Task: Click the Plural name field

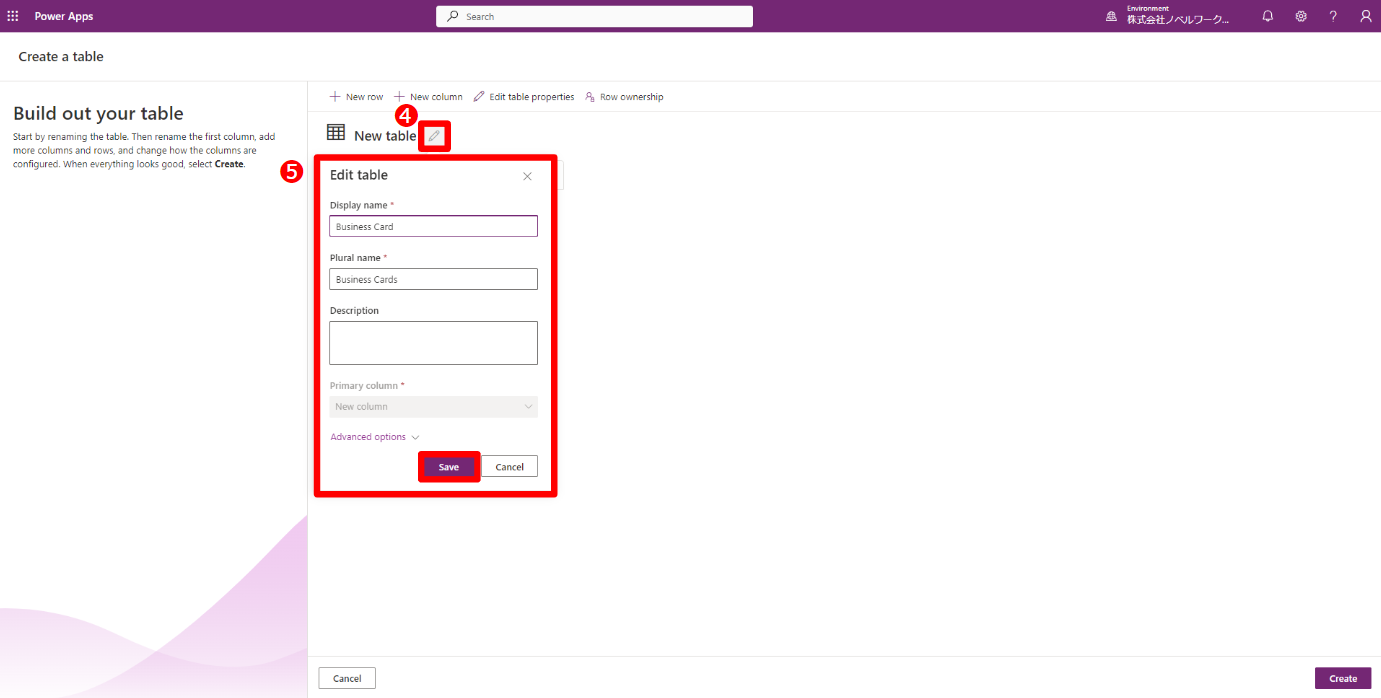Action: [433, 279]
